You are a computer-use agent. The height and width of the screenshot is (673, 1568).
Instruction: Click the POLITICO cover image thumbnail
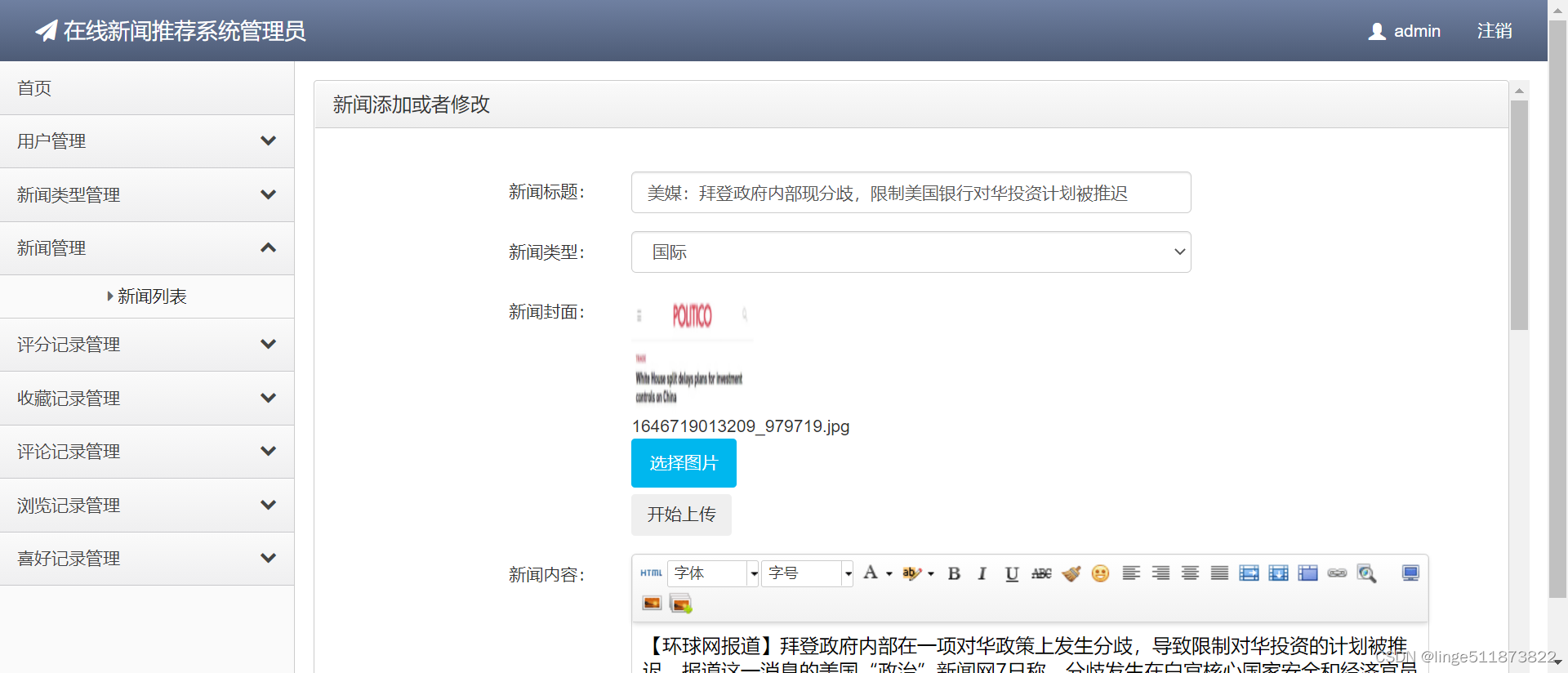point(693,354)
